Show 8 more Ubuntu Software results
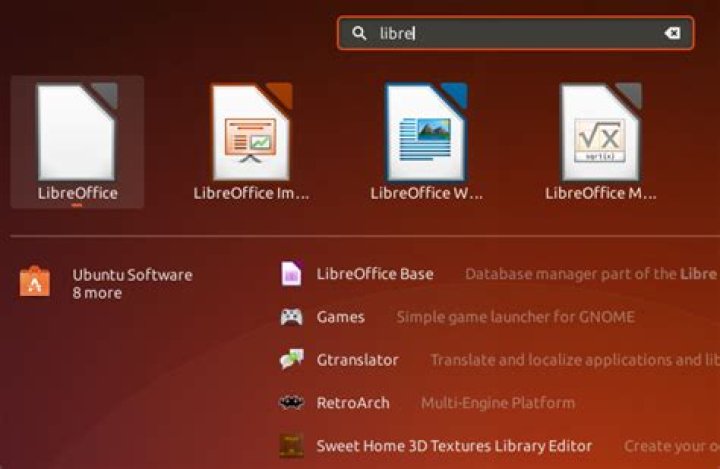 (97, 293)
